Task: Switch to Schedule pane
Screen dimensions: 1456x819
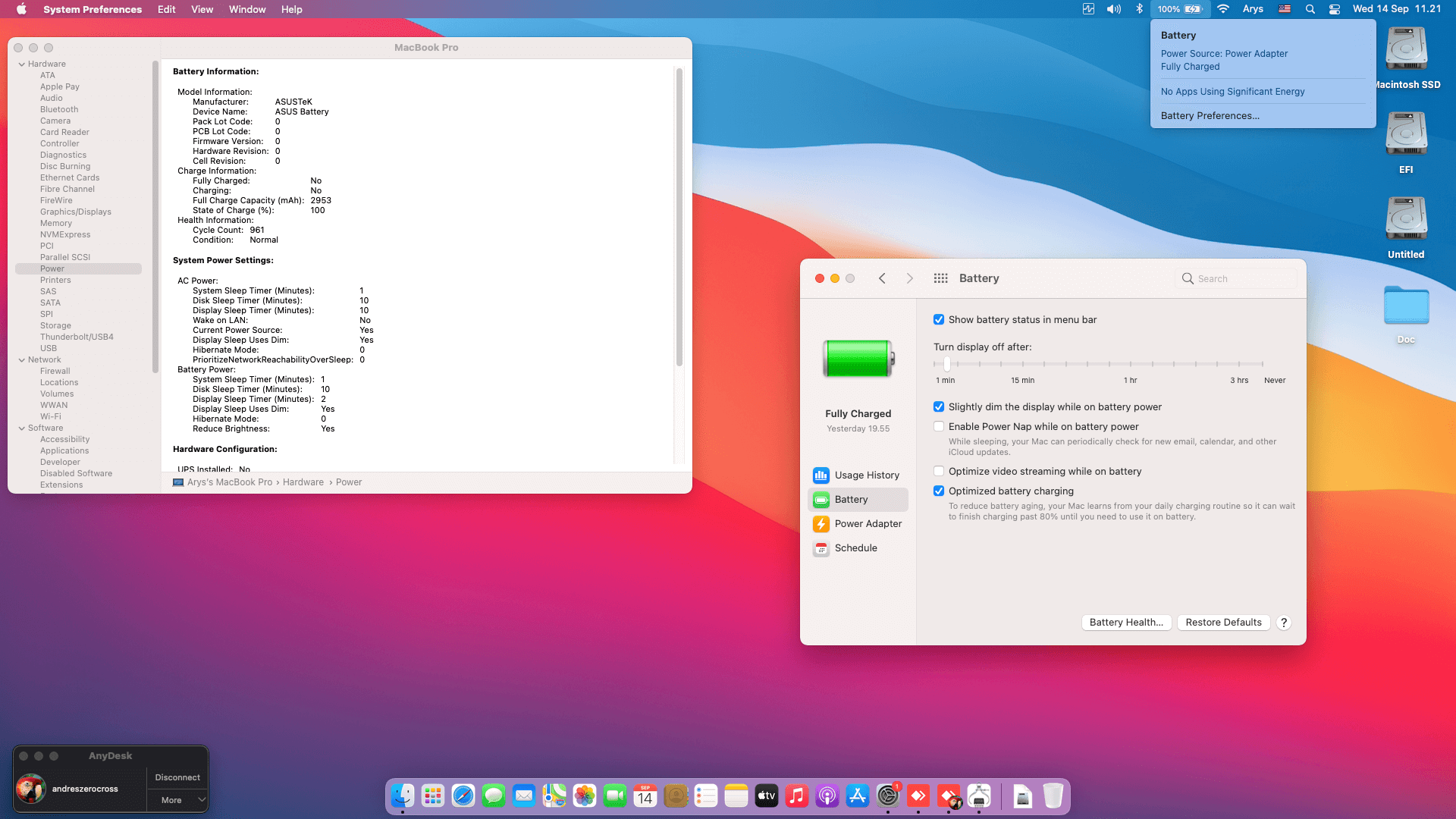Action: coord(858,548)
